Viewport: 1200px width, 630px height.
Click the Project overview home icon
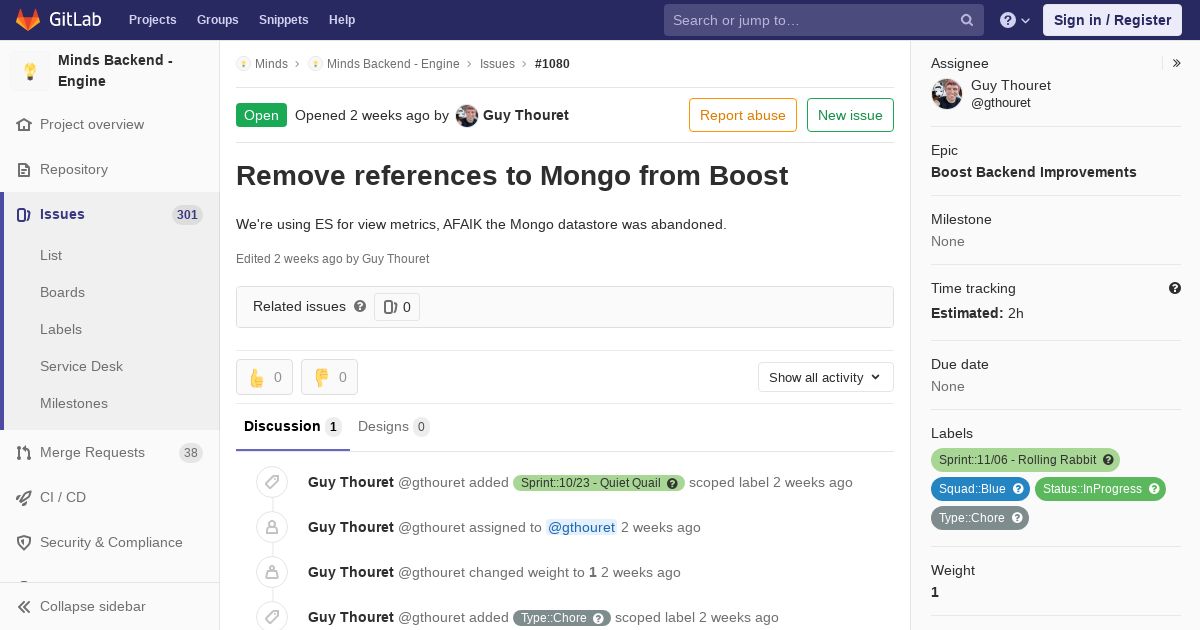(x=24, y=125)
